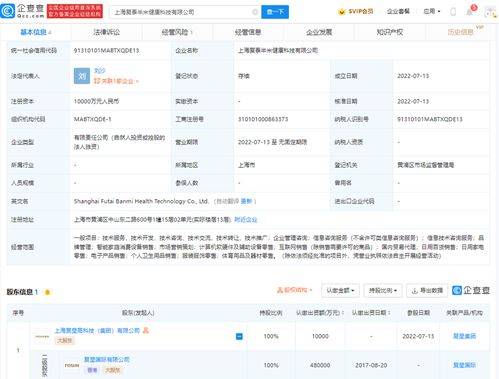499x379 pixels.
Task: Open the 持股比例 filter dropdown
Action: [383, 291]
